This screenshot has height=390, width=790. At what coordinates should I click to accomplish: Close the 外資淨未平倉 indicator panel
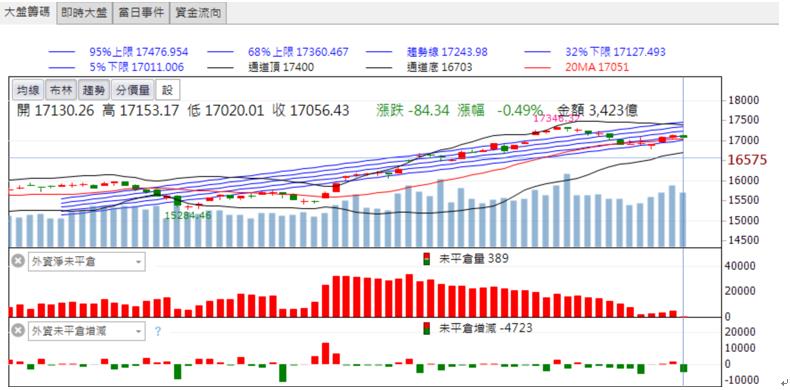tap(18, 262)
